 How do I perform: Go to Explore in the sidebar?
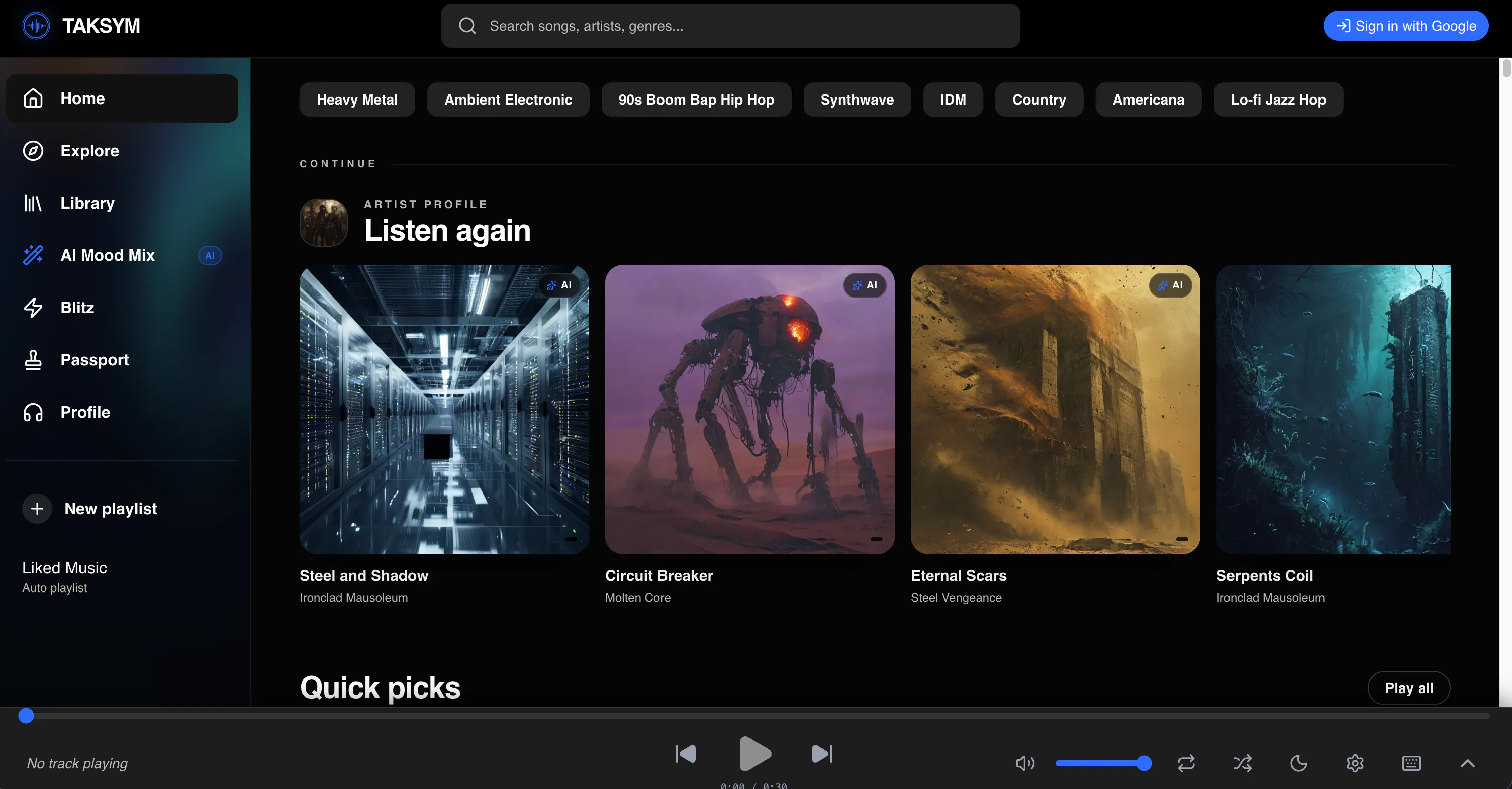click(122, 151)
